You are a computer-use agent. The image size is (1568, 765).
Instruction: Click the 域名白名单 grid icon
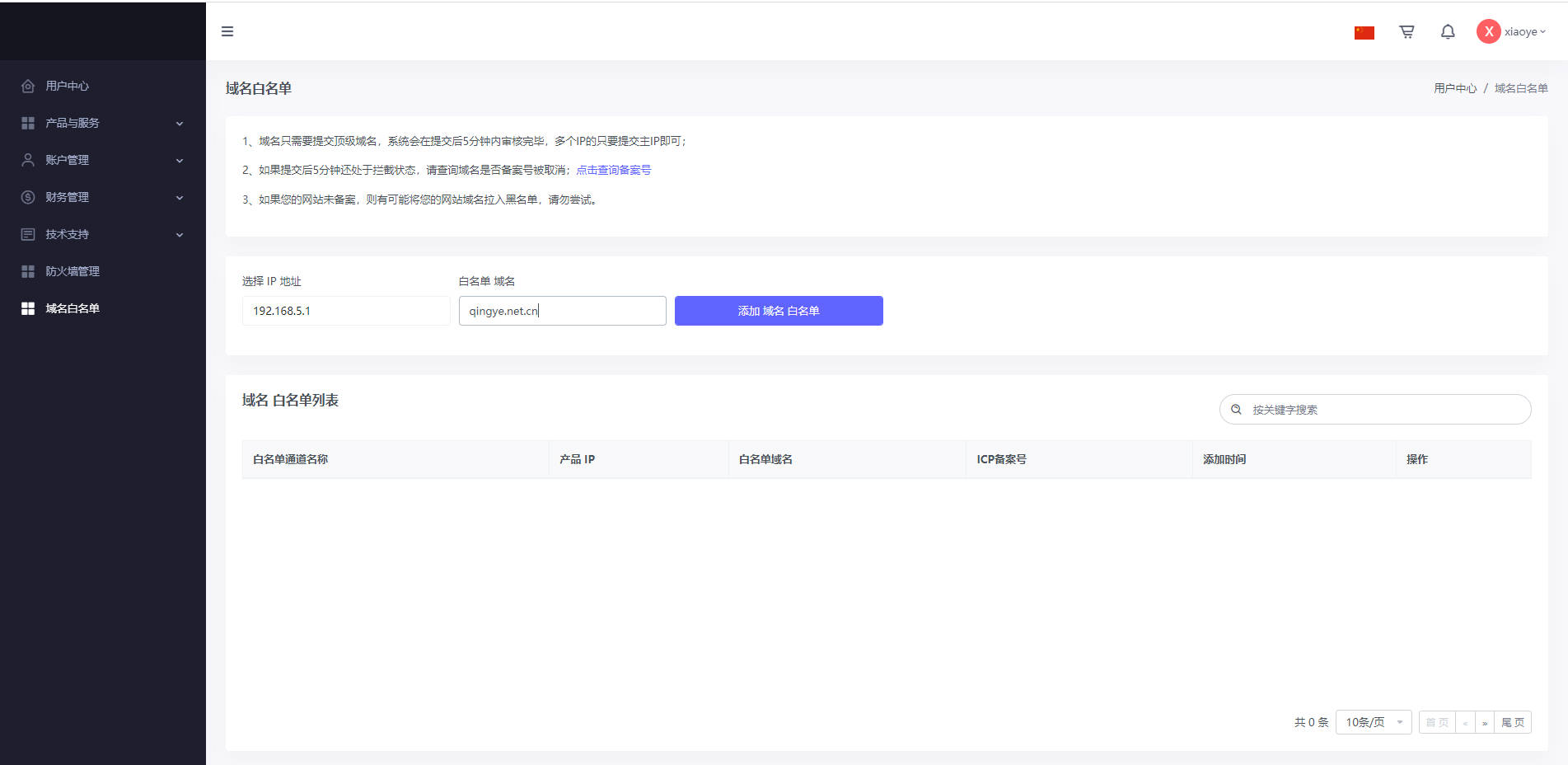[28, 308]
